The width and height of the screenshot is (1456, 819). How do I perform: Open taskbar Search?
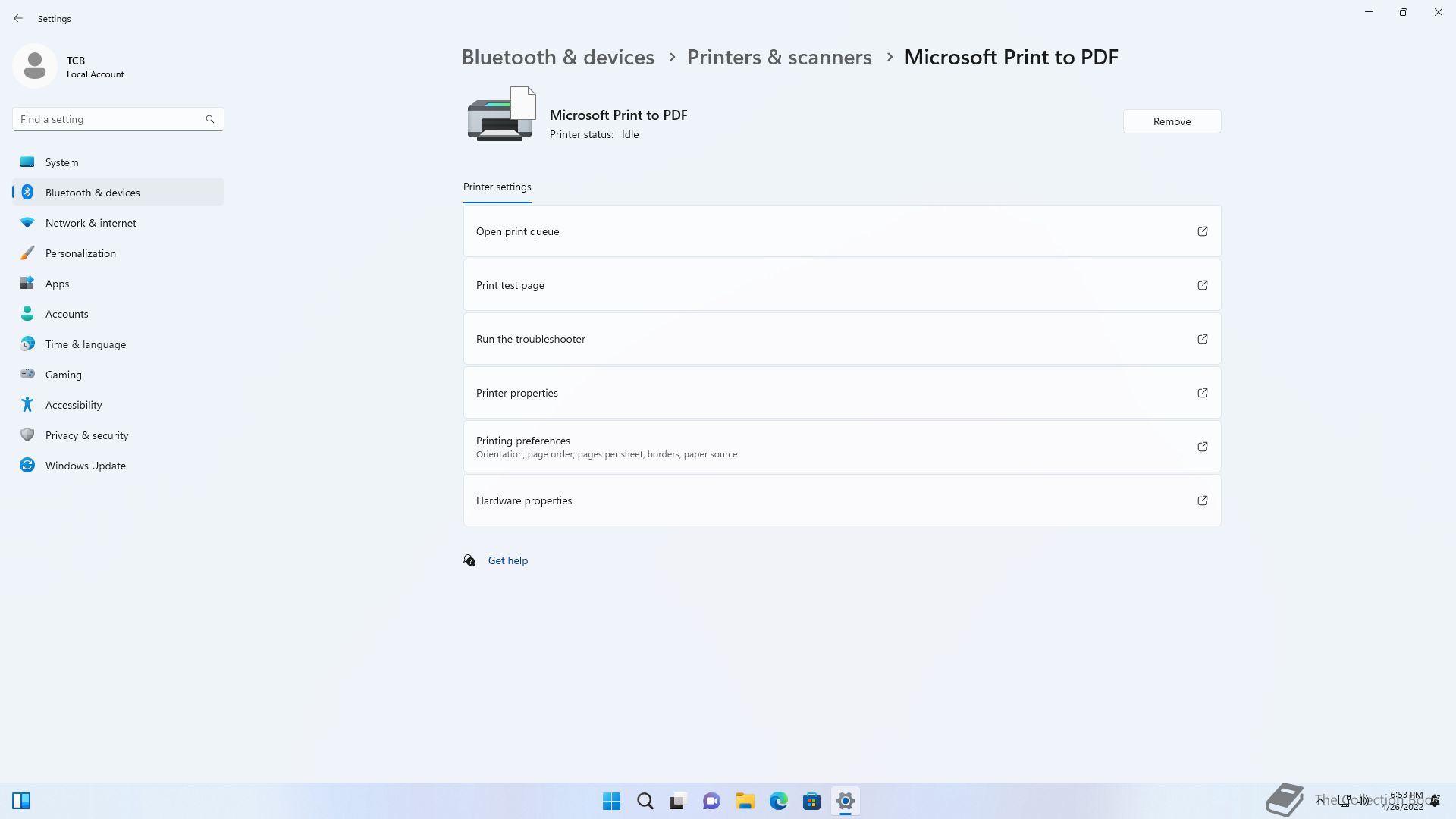[645, 801]
